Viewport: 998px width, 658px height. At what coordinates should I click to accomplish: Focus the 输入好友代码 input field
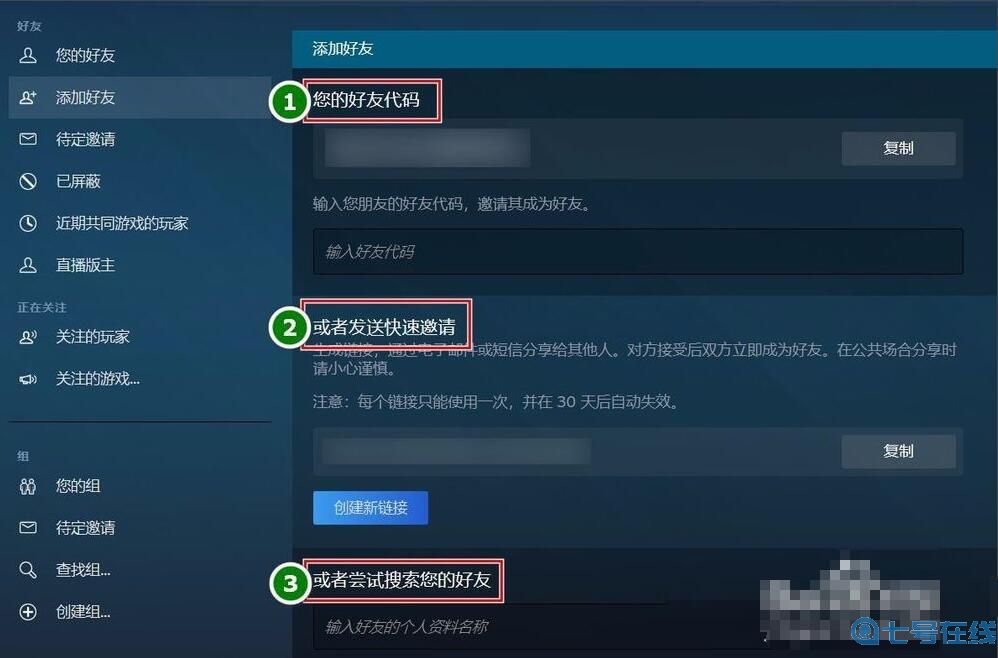click(x=638, y=252)
